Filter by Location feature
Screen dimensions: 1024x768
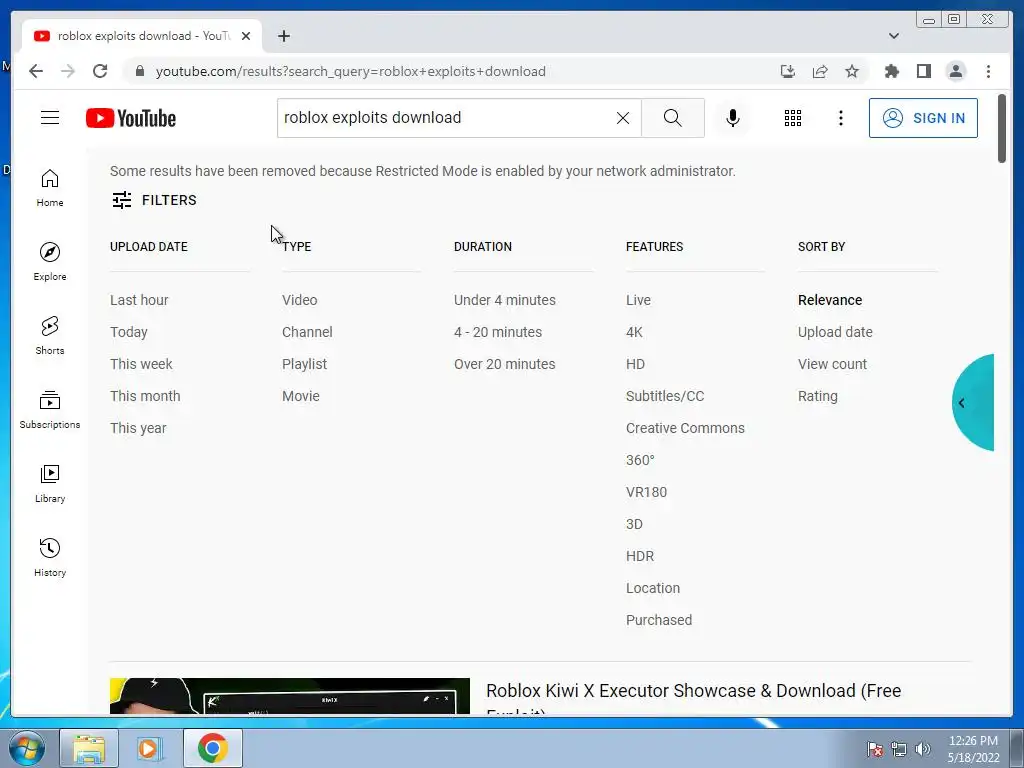652,588
